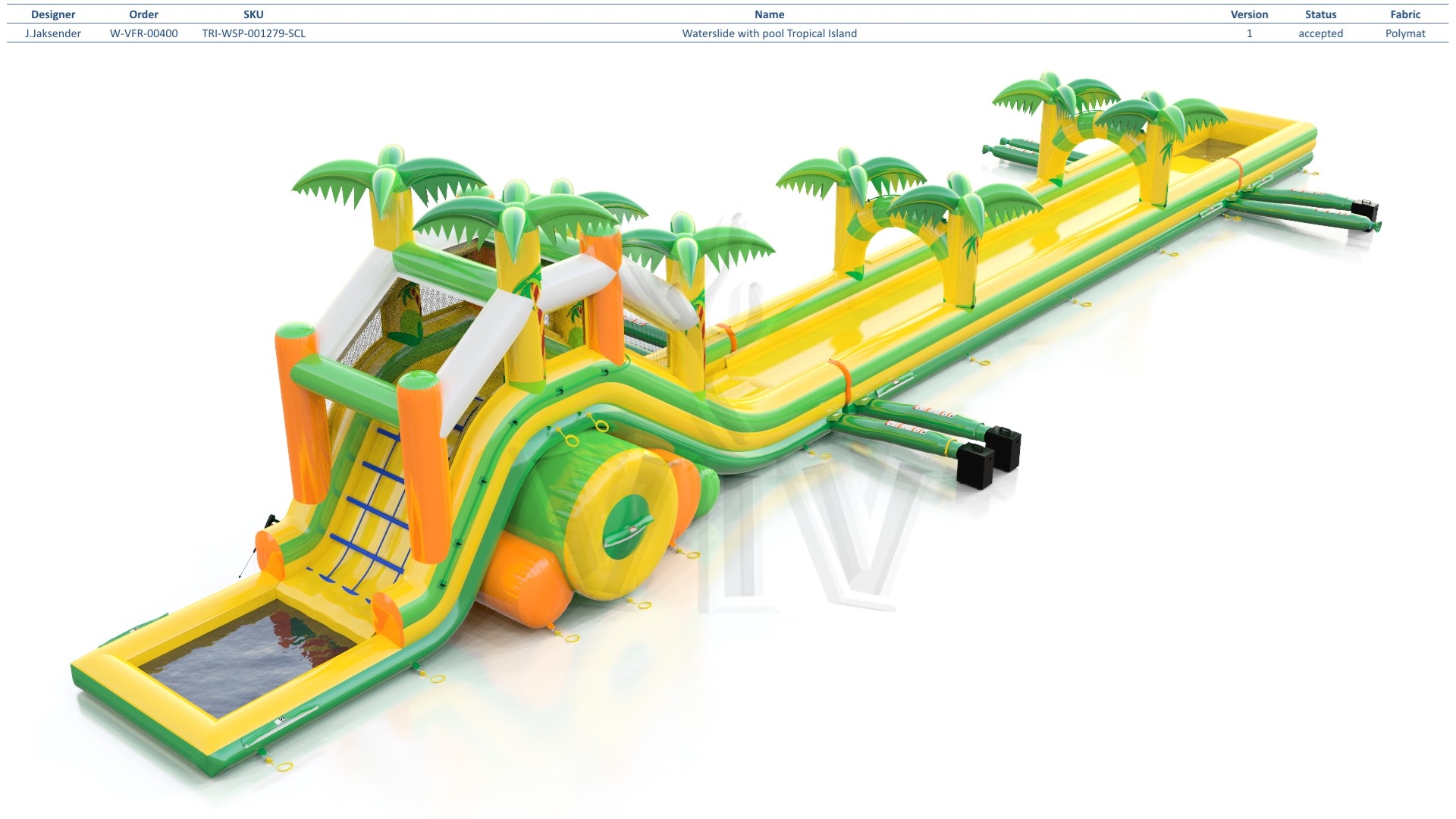
Task: Click status value accepted
Action: [1320, 33]
